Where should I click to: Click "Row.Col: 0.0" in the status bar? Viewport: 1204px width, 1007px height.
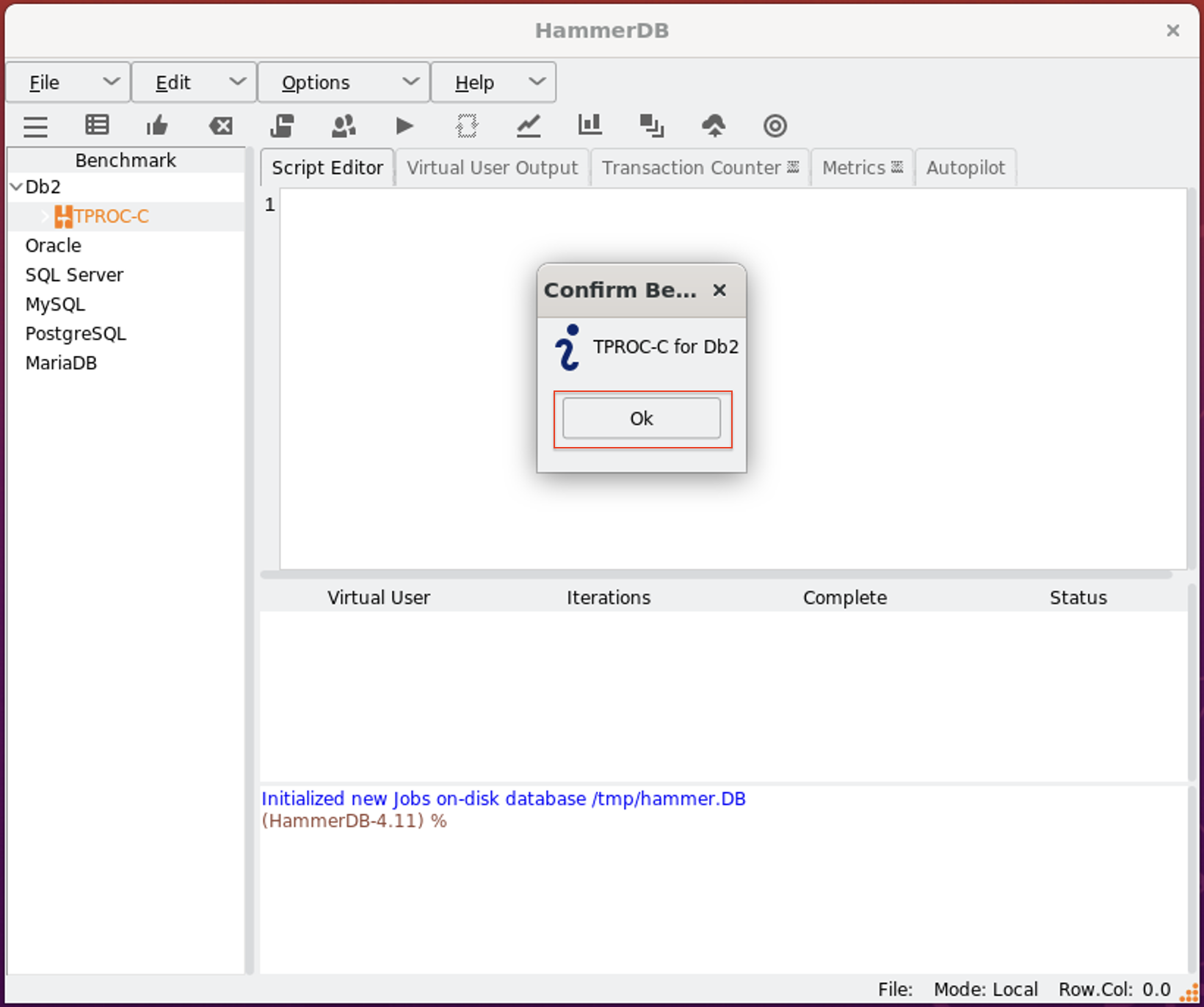1114,989
